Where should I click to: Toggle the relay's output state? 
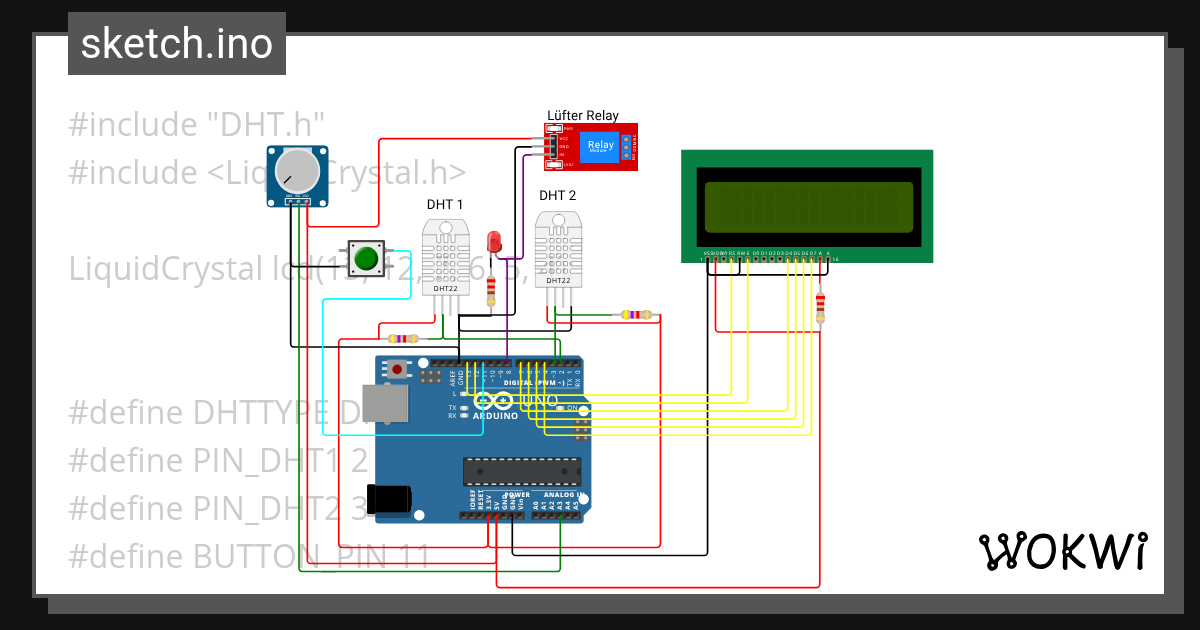pyautogui.click(x=601, y=145)
